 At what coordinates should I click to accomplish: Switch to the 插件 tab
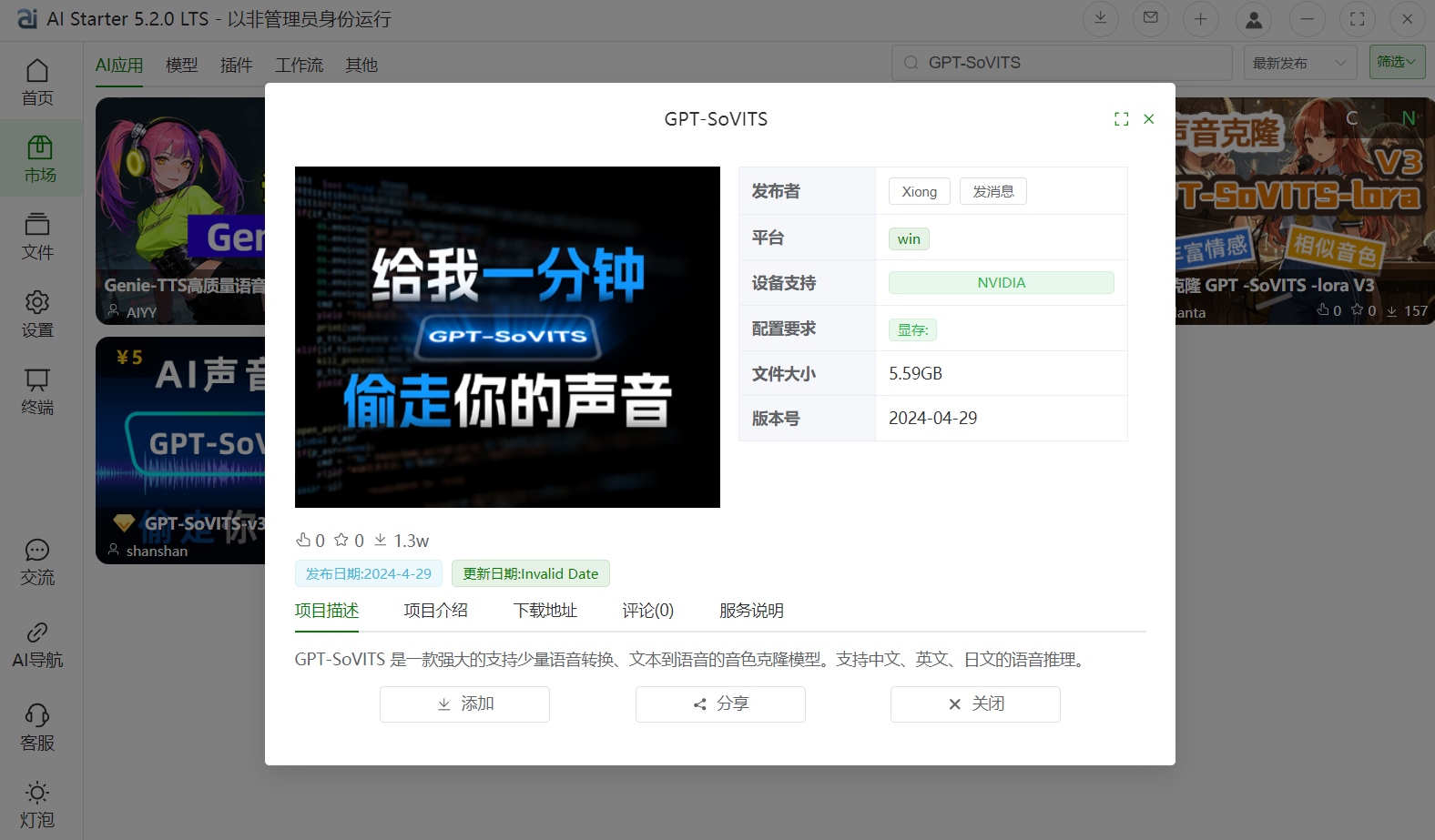click(x=237, y=66)
